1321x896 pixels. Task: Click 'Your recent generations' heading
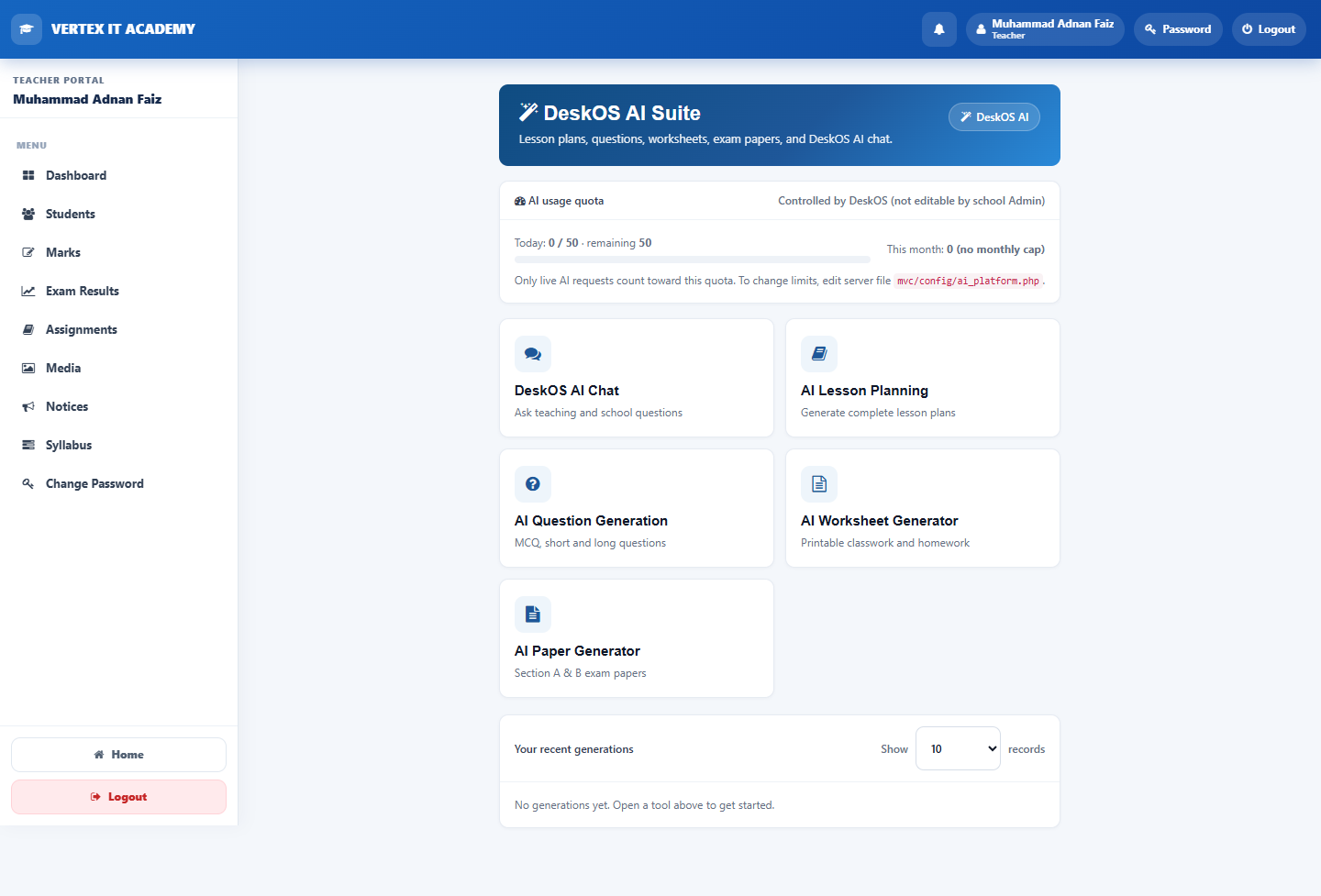[574, 749]
